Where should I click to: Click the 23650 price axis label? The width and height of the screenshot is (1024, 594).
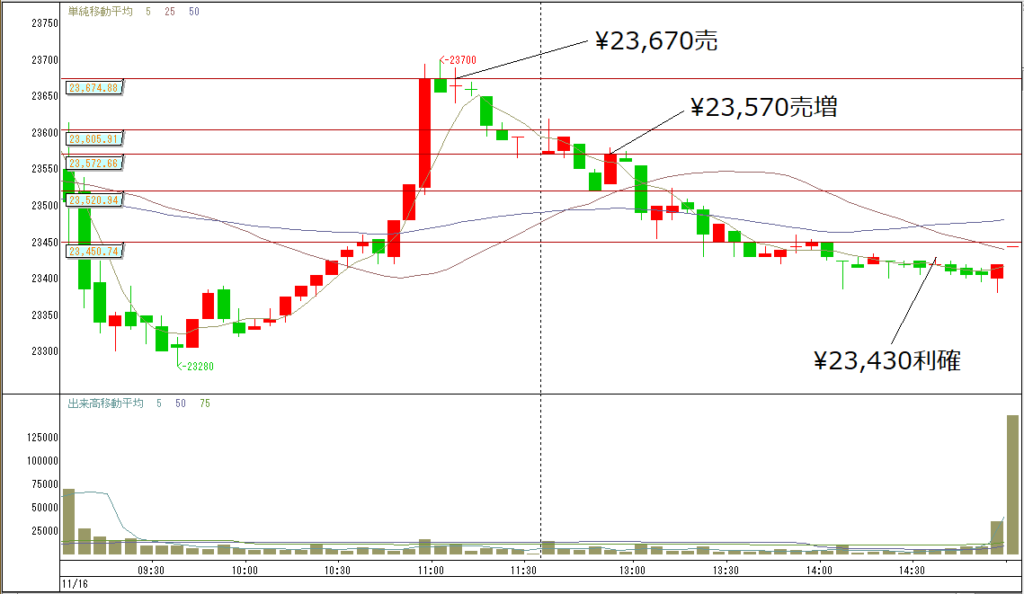(x=45, y=96)
